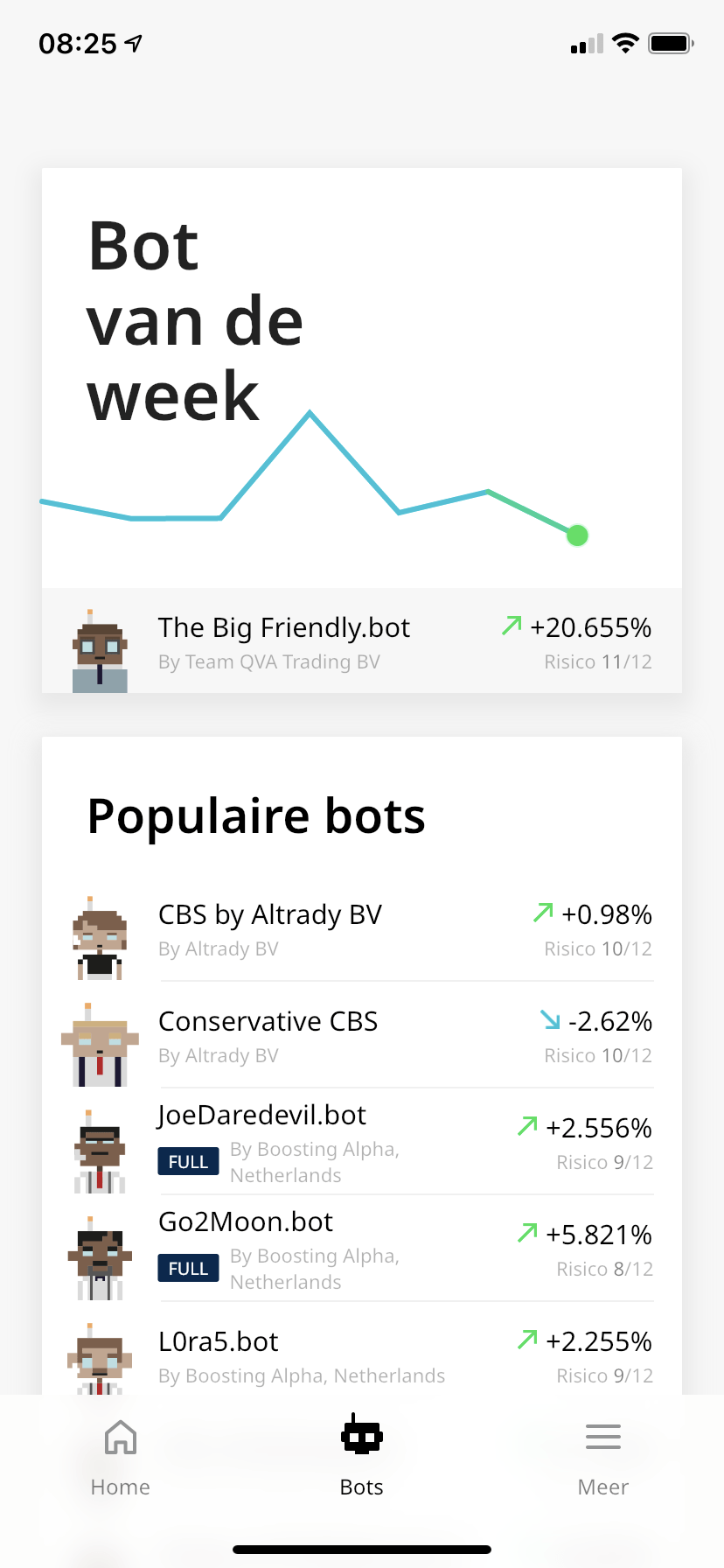
Task: Tap the green arrow beside +20.655%
Action: click(x=512, y=625)
